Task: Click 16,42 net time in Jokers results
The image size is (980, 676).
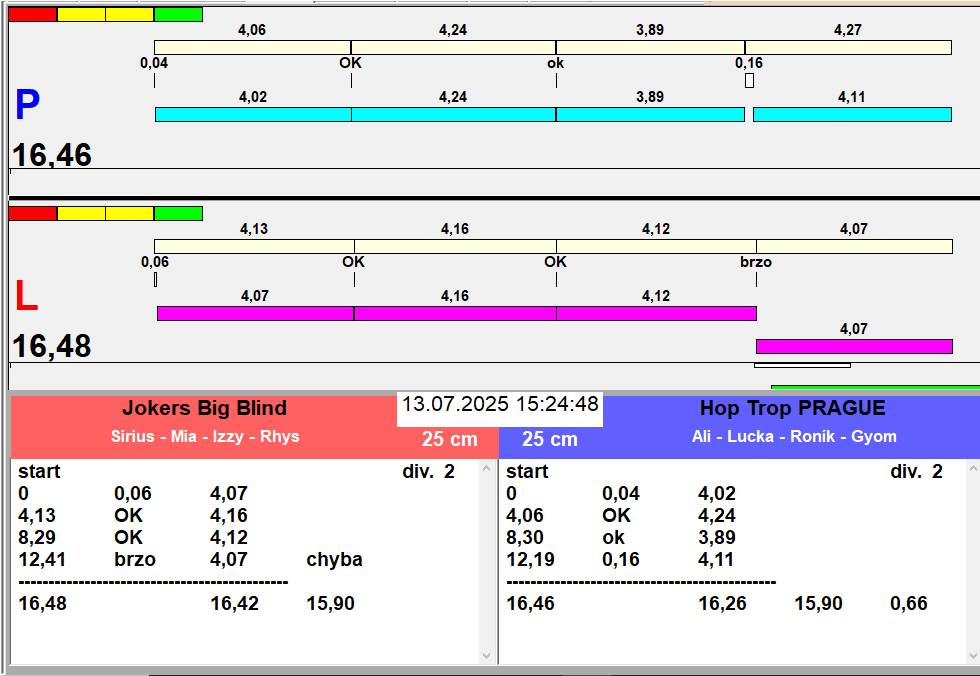Action: (234, 604)
